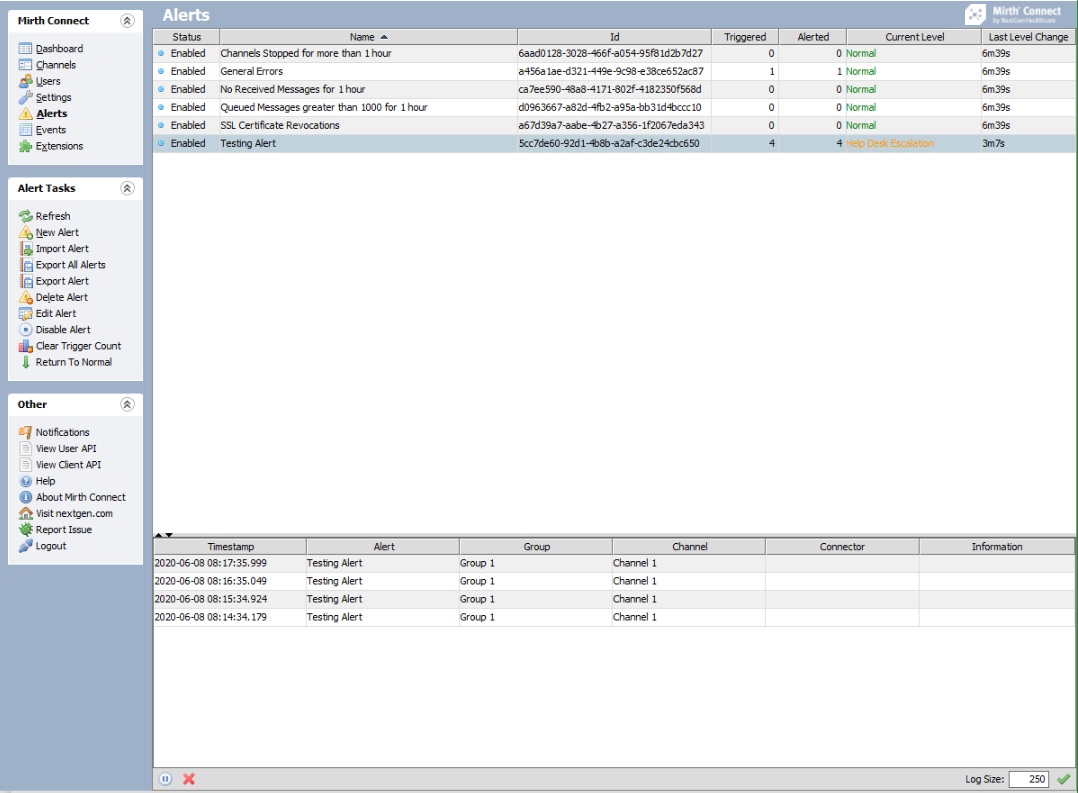The width and height of the screenshot is (1078, 793).
Task: Click Disable Alert icon
Action: point(25,329)
